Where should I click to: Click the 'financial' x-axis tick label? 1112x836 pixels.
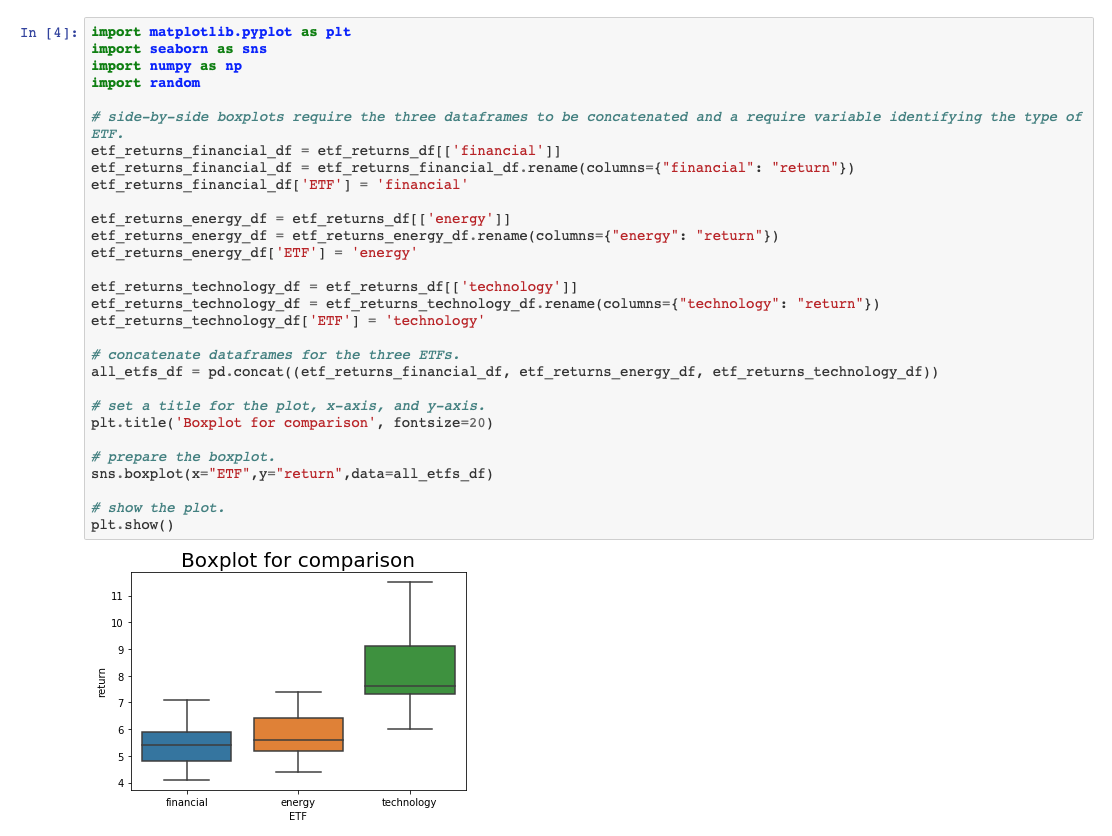(186, 802)
